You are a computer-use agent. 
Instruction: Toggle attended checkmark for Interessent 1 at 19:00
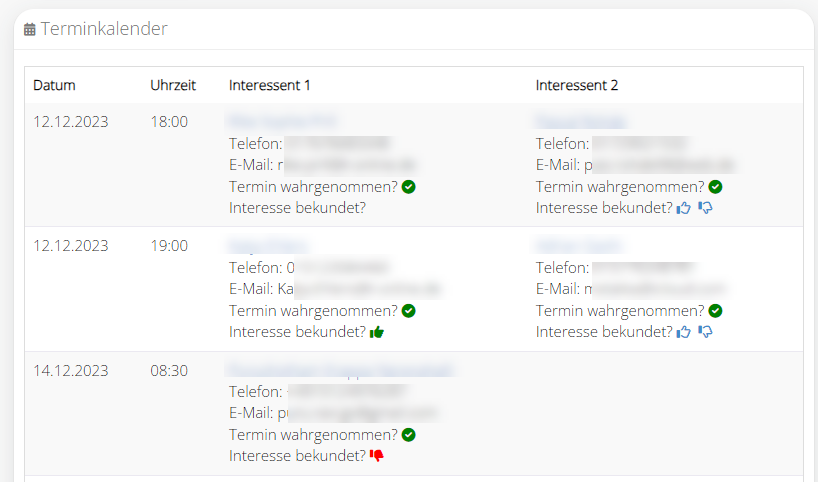click(x=408, y=311)
